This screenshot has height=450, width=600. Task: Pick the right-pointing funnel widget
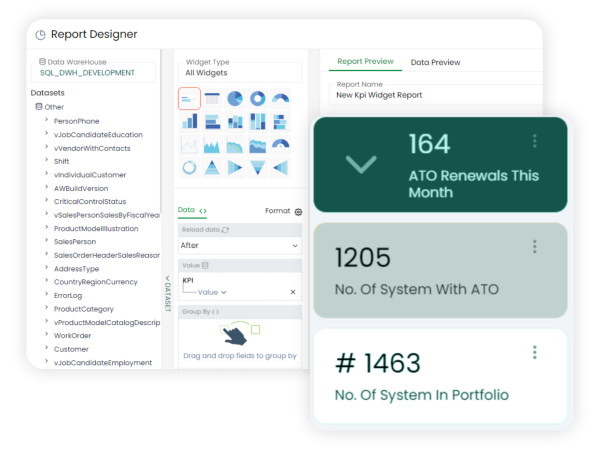point(235,168)
